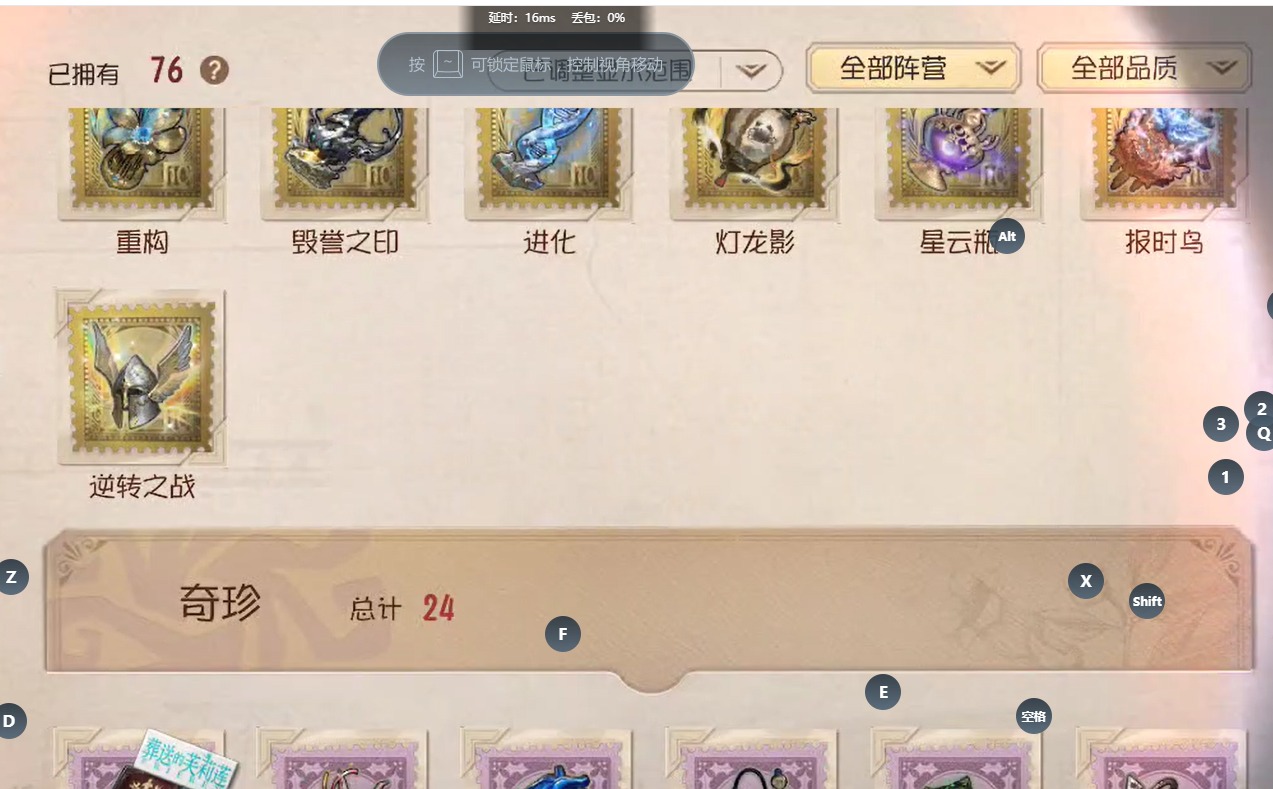
Task: Select the blue item purple stamp
Action: click(548, 759)
